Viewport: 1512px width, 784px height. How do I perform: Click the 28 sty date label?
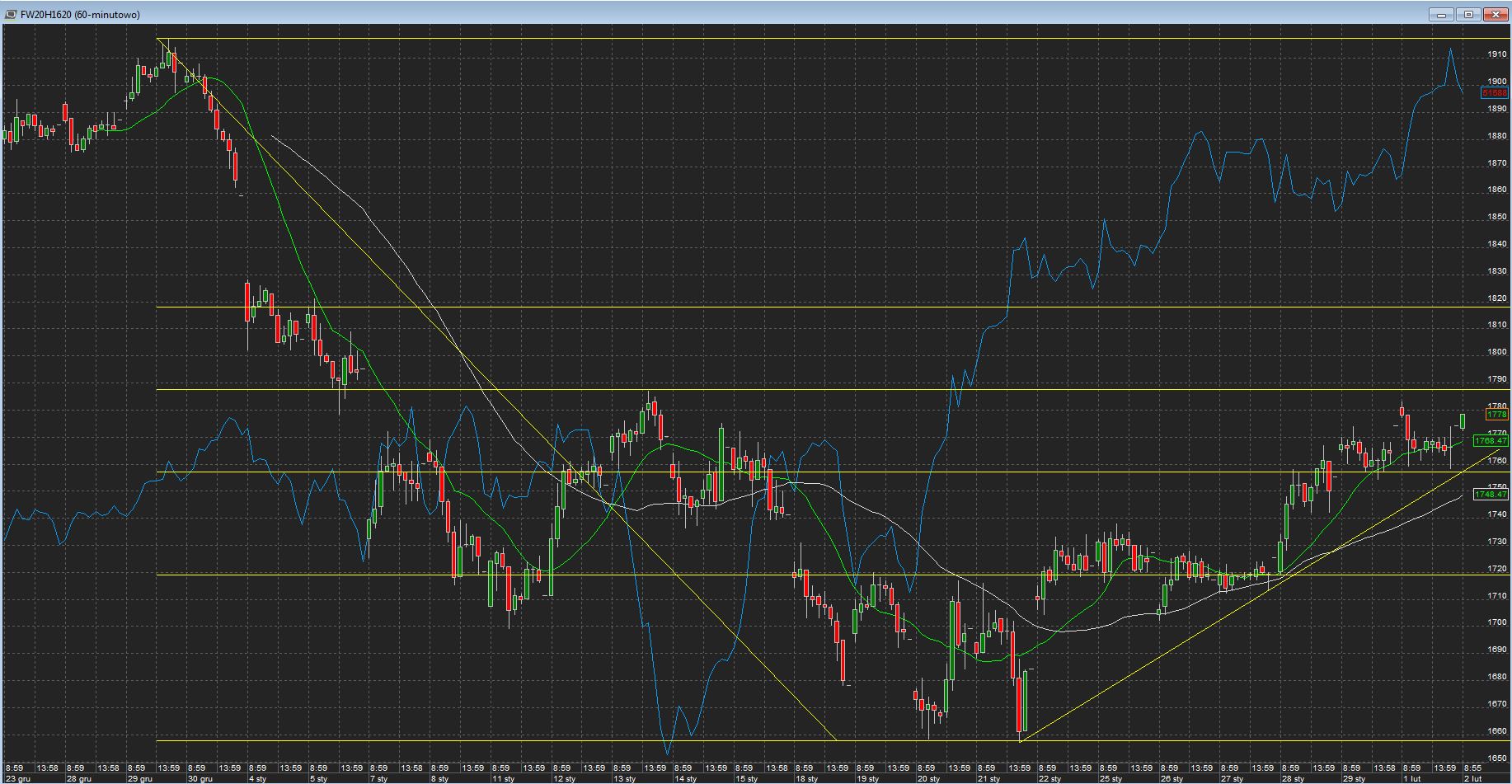tap(1293, 778)
